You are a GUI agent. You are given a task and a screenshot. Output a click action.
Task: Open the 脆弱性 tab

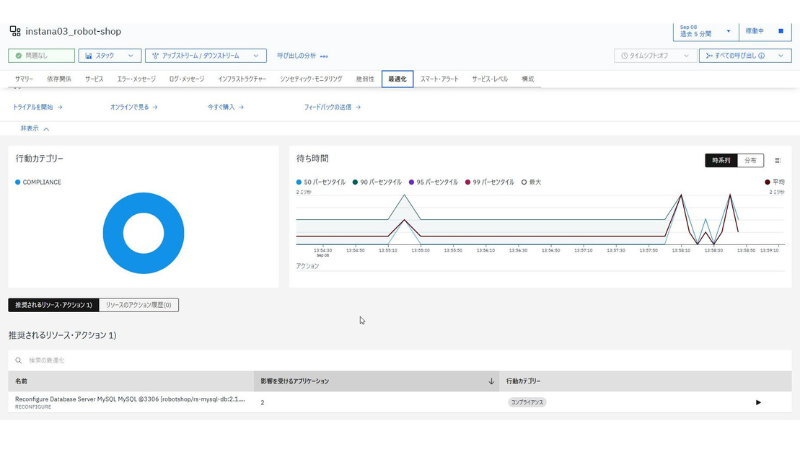click(x=365, y=79)
